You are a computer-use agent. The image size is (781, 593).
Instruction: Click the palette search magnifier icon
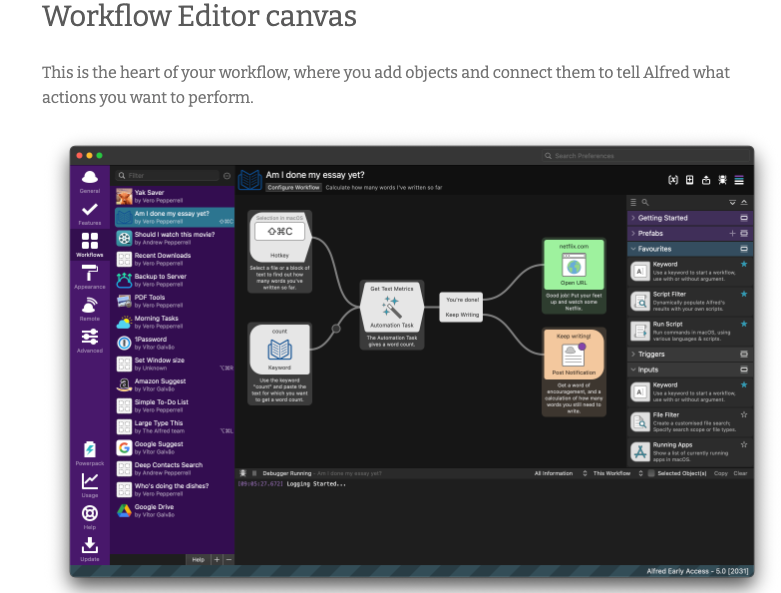click(x=645, y=202)
